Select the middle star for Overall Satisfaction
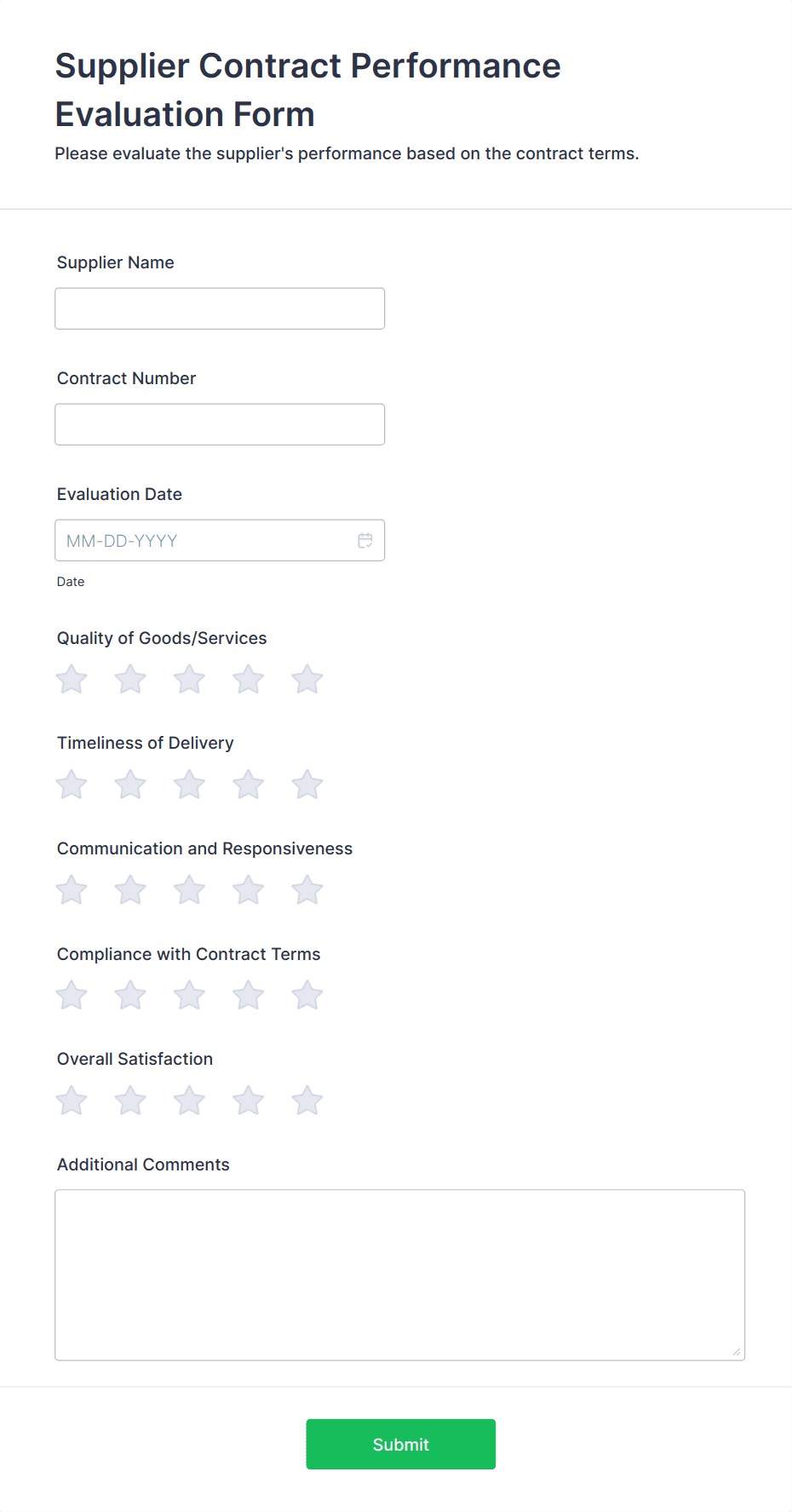Viewport: 792px width, 1512px height. (x=189, y=1100)
